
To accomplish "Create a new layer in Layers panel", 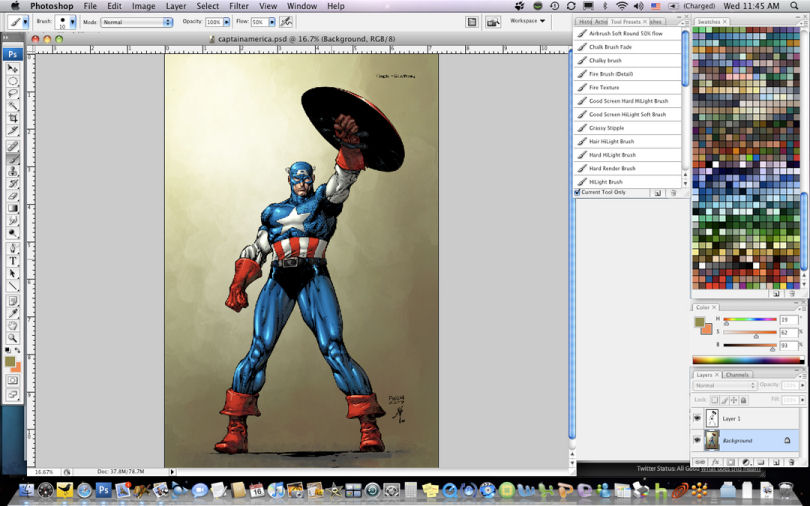I will 776,462.
